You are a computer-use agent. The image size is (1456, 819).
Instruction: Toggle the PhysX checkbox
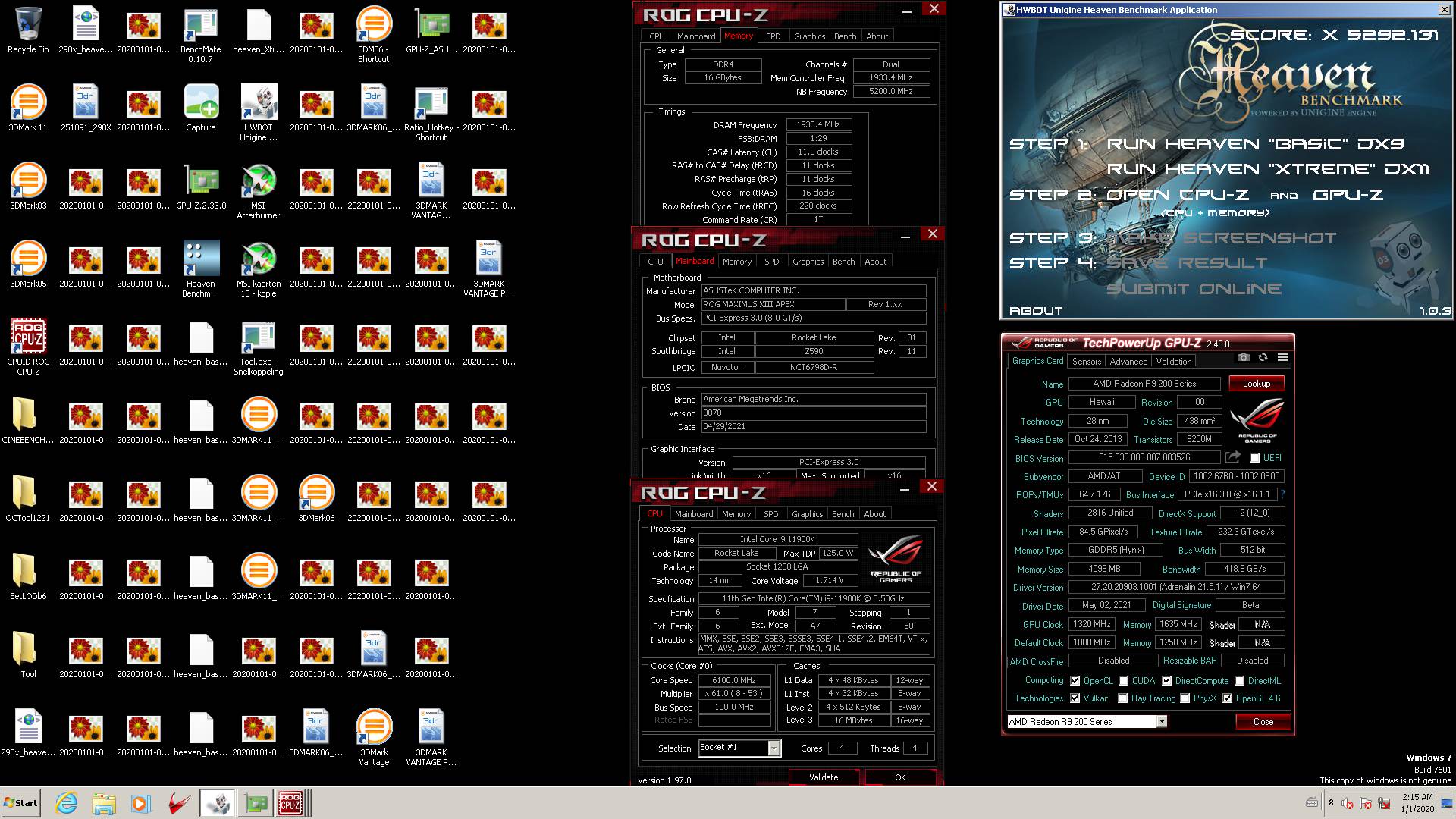1185,698
